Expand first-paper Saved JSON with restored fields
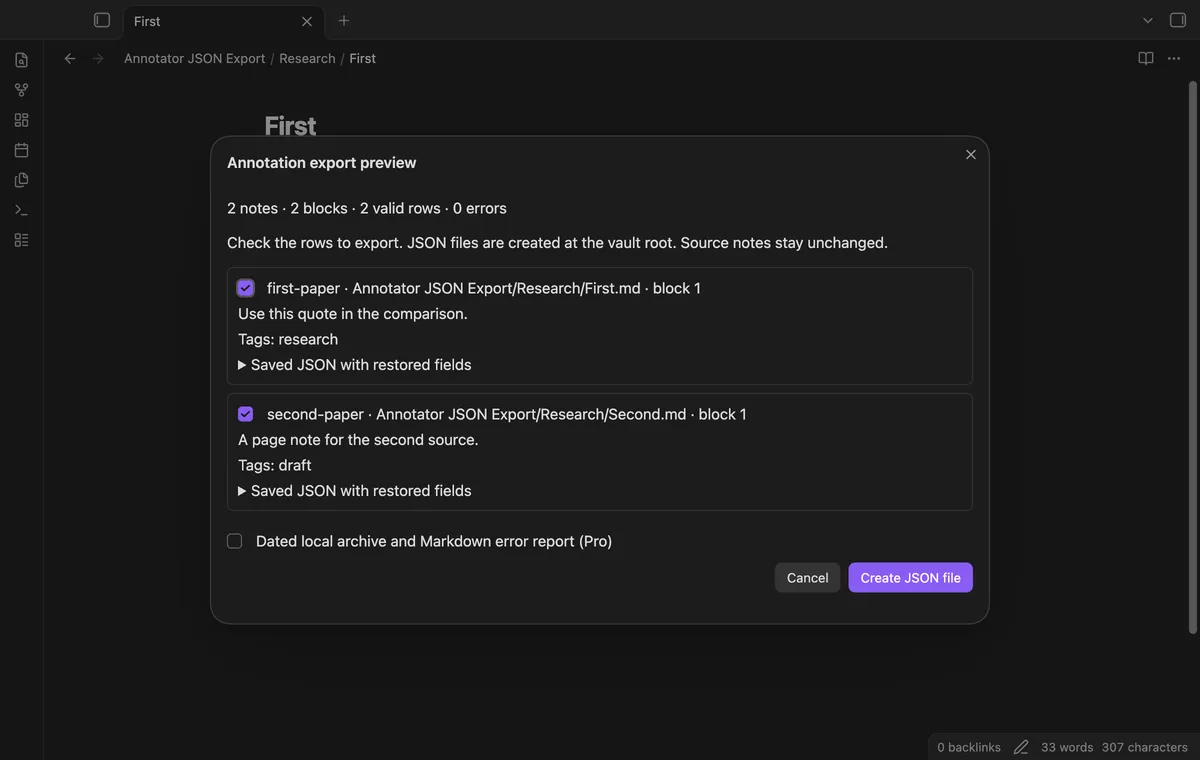 [x=355, y=365]
